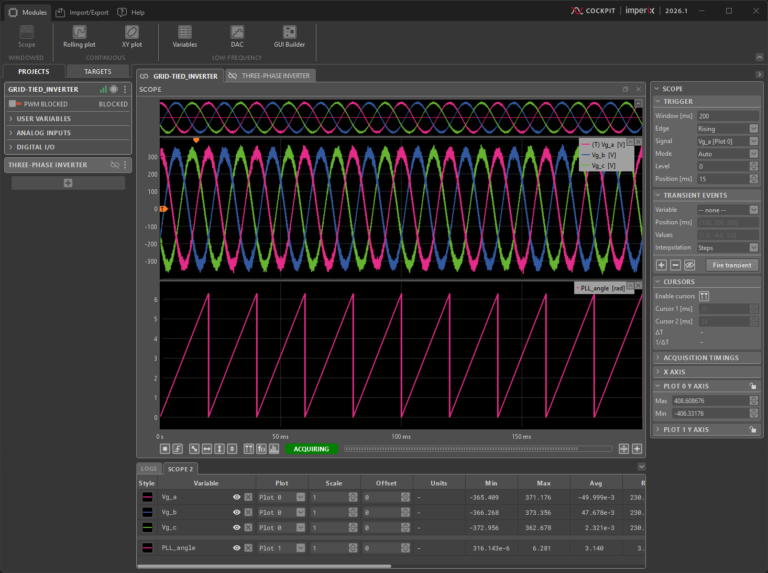
Task: Click the Fire transient button
Action: coord(730,265)
